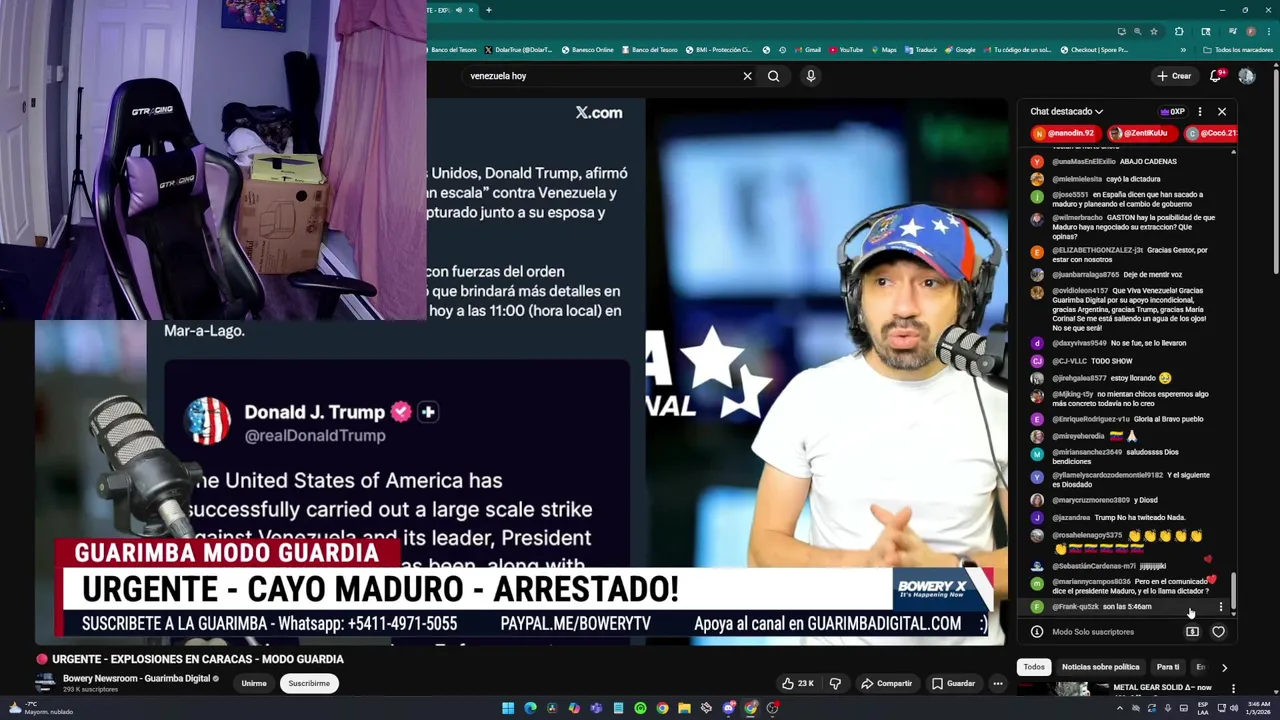Open the Google bookmark
The image size is (1280, 720).
point(960,50)
